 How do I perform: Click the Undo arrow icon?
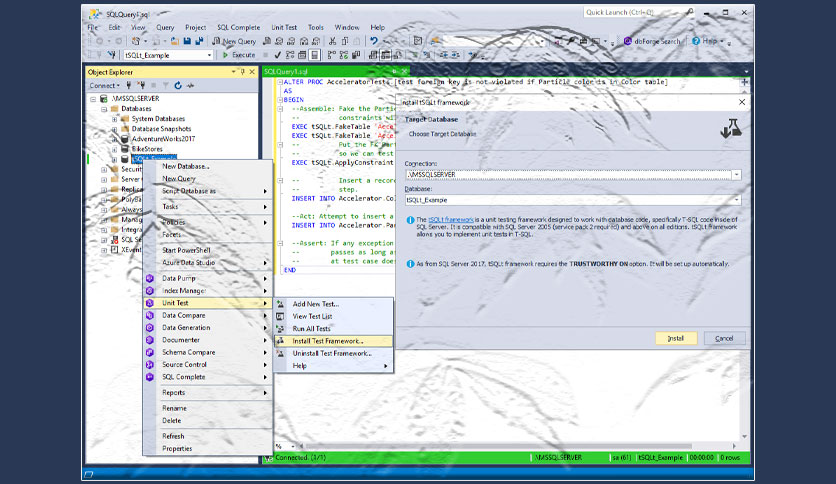tap(374, 41)
